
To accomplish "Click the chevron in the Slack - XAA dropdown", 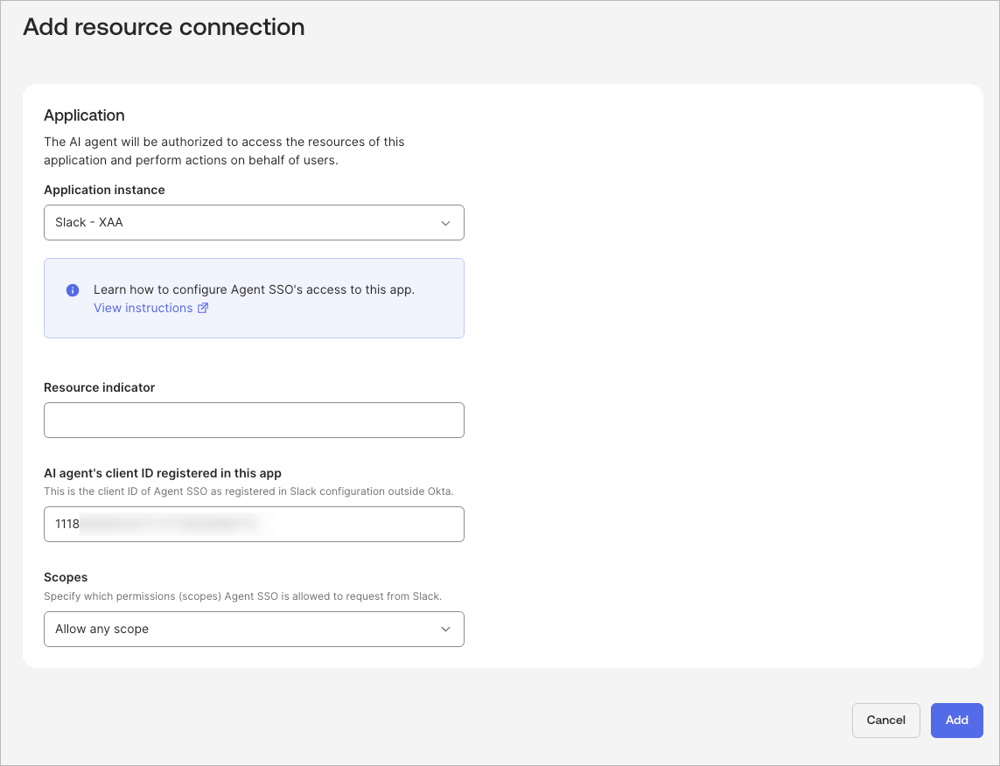I will (445, 223).
